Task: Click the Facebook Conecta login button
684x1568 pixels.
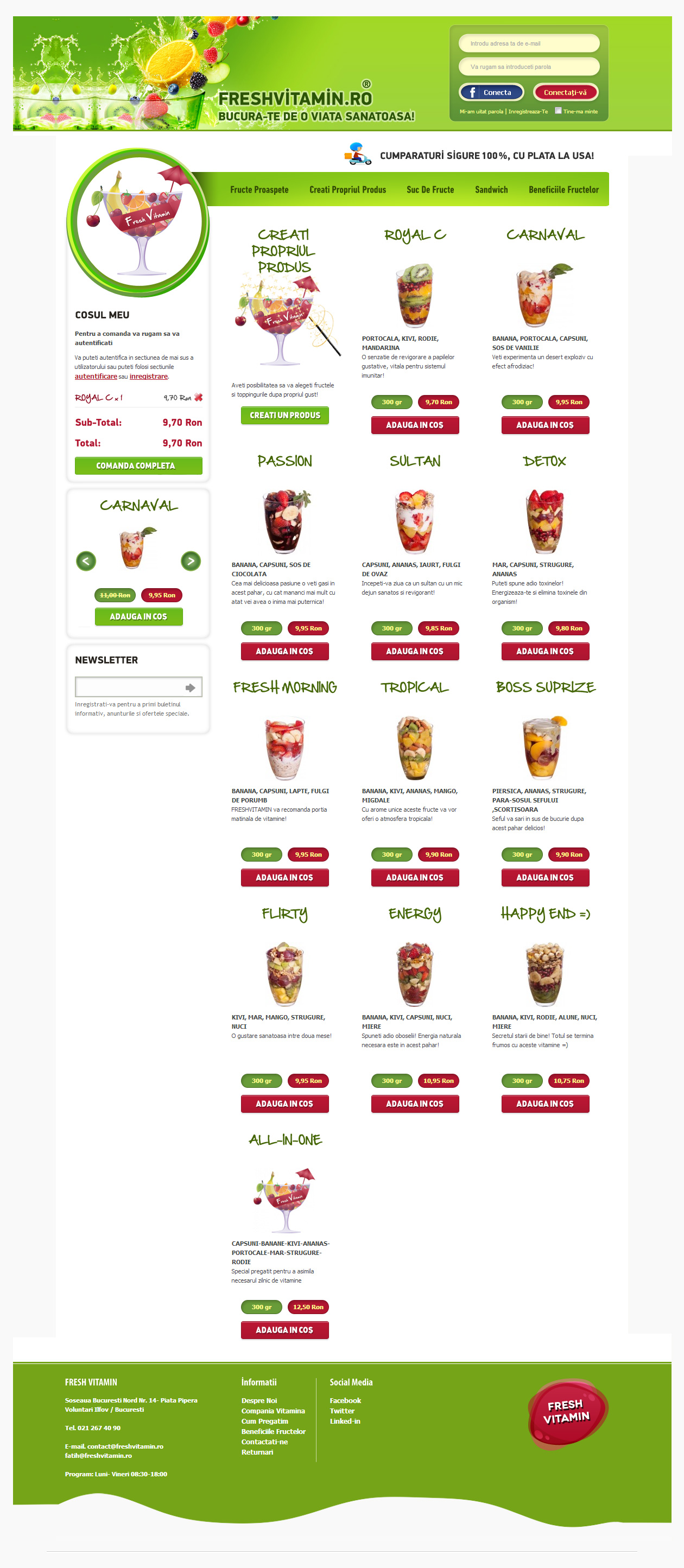Action: pos(491,93)
